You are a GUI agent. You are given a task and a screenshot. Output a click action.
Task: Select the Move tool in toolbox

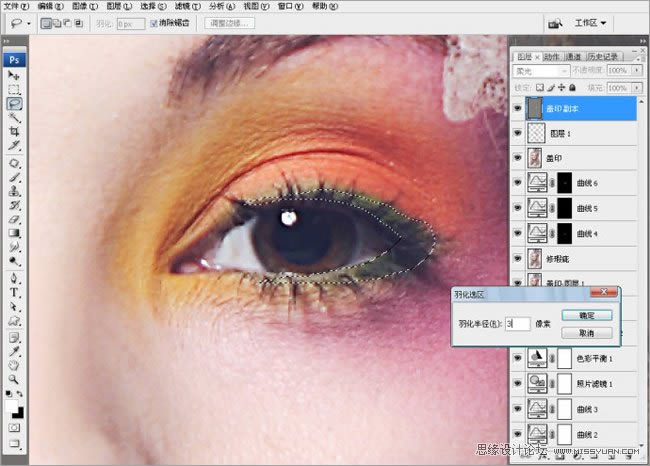tap(14, 75)
